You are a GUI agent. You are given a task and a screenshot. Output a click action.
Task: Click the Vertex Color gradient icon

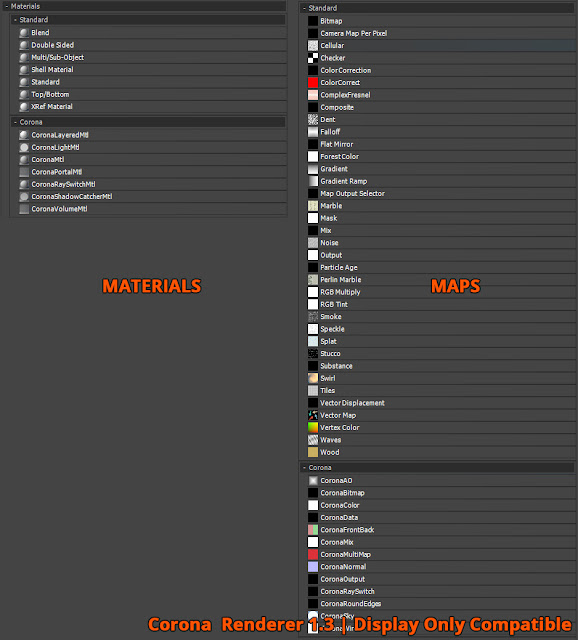tap(313, 428)
